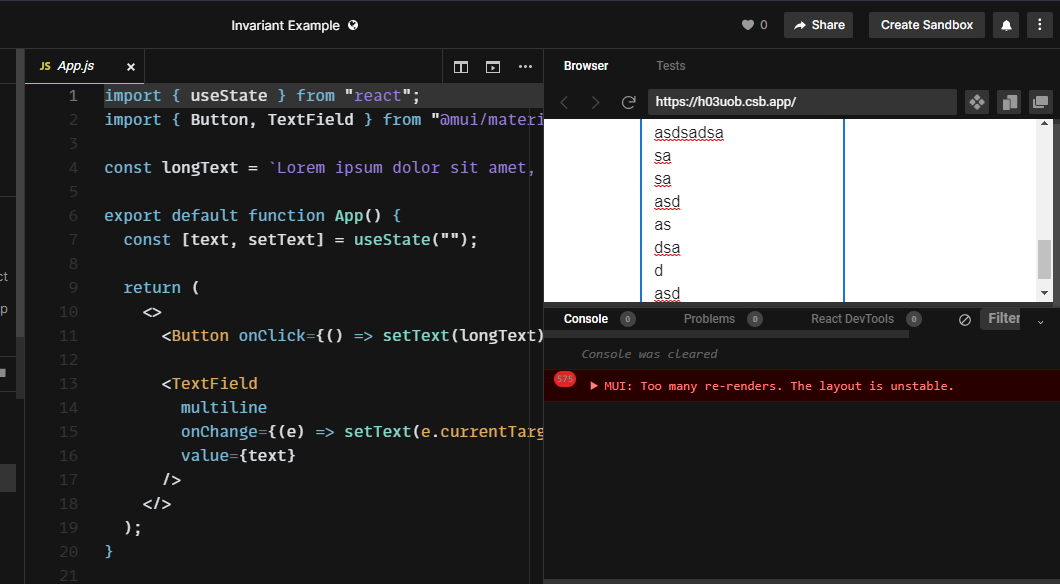Switch to the Tests tab
The height and width of the screenshot is (584, 1060).
coord(670,65)
